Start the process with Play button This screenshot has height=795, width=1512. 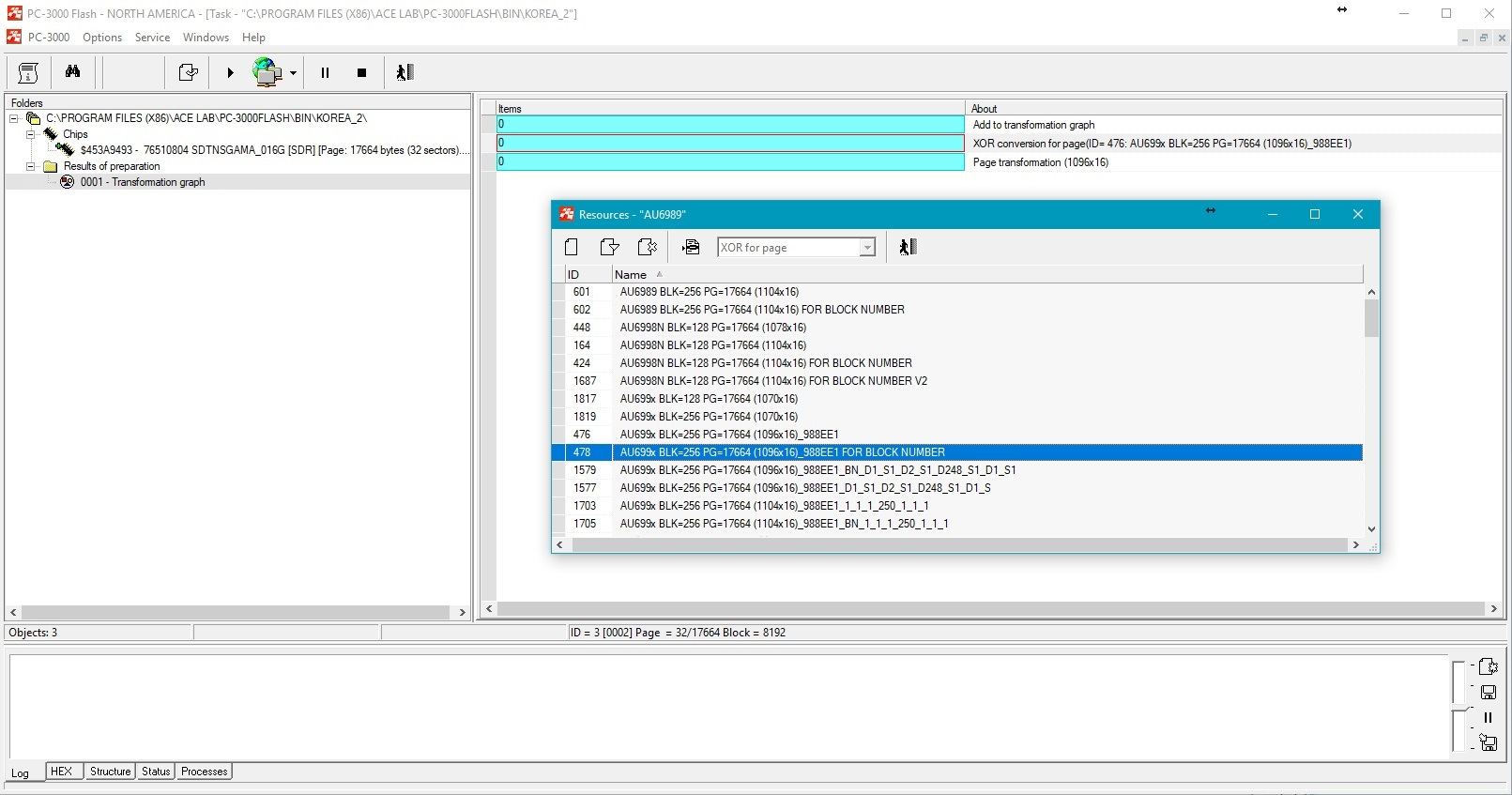coord(231,72)
